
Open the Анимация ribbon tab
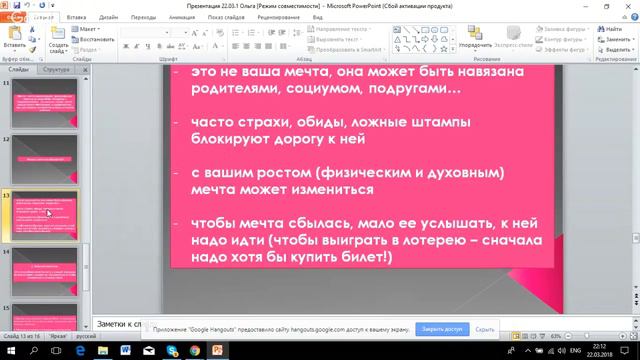click(x=182, y=18)
